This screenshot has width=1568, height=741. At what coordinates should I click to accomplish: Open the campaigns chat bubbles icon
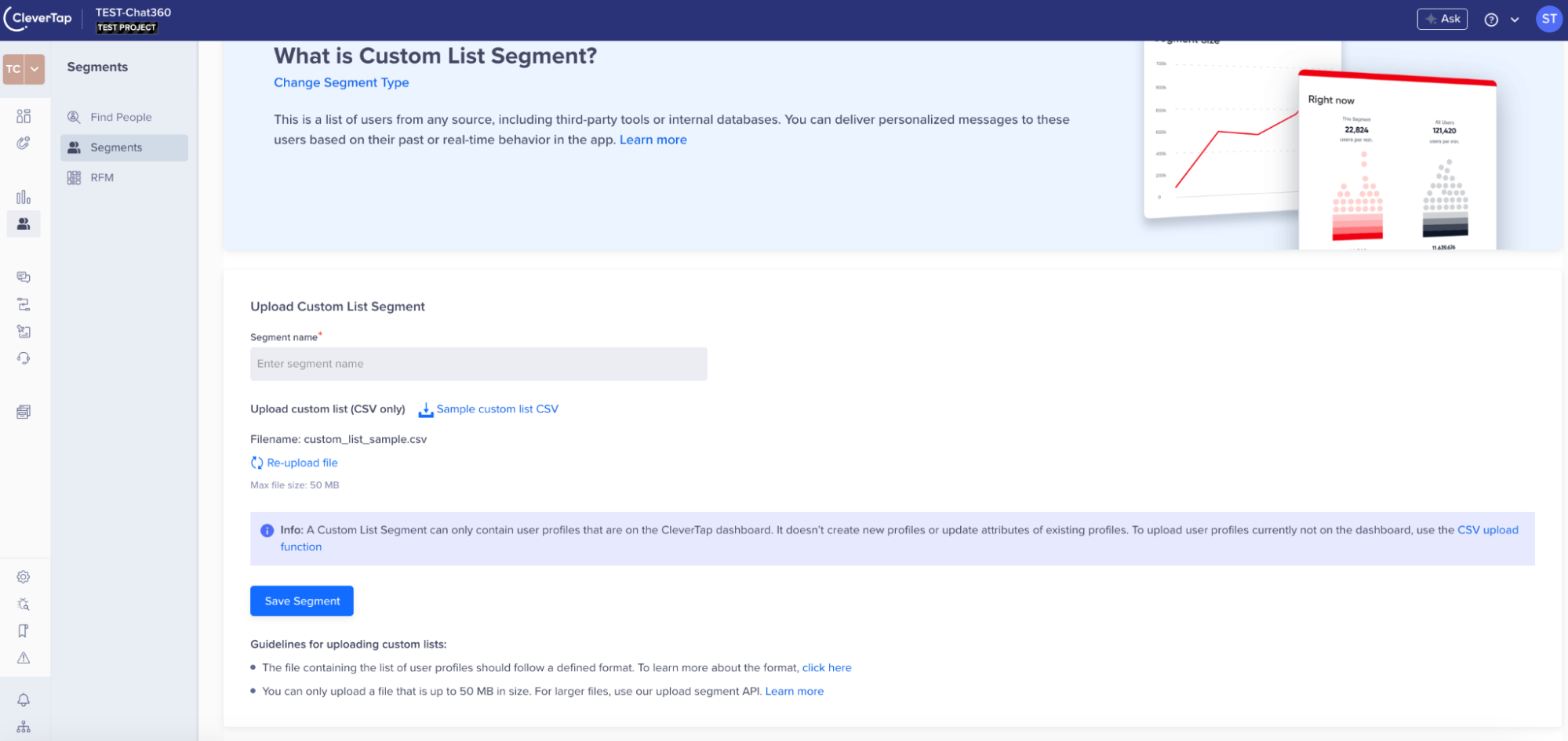click(x=24, y=277)
